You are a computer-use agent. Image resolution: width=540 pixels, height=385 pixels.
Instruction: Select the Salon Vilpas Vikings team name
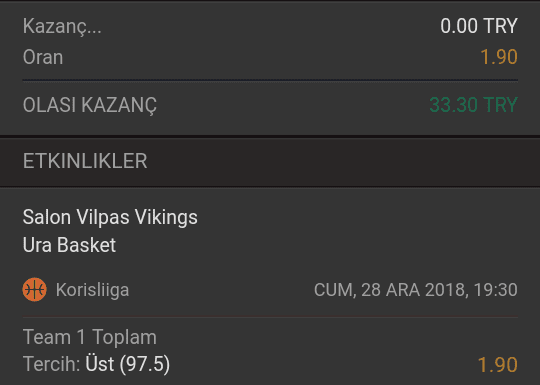[x=110, y=217]
